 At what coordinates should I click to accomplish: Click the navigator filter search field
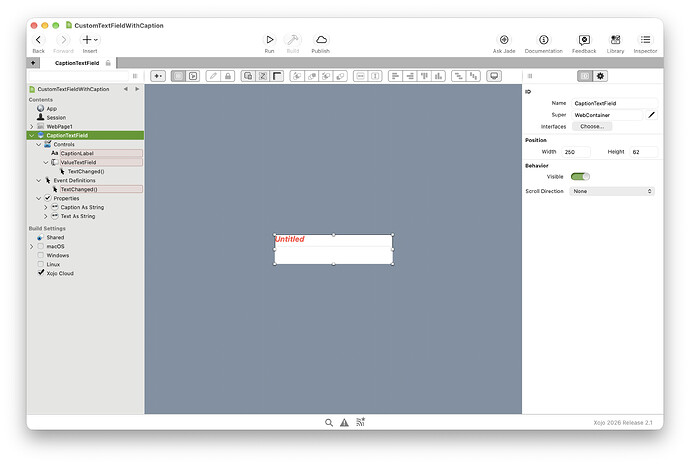click(79, 76)
